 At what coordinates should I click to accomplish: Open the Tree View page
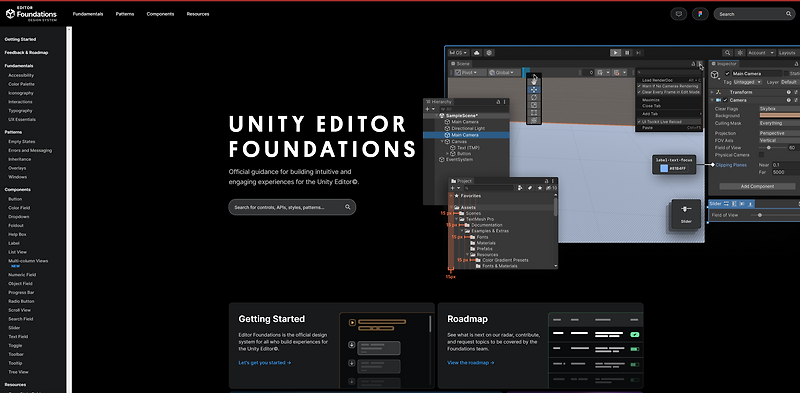click(x=18, y=372)
